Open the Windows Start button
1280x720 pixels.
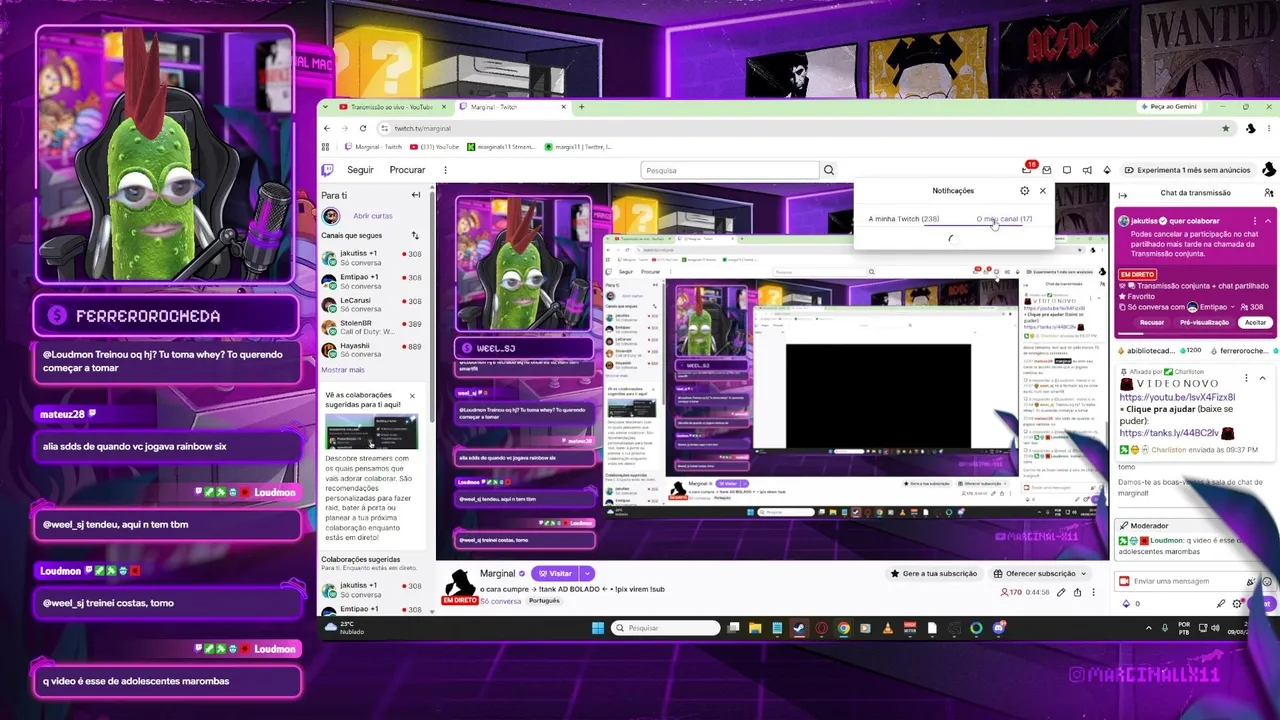(x=598, y=628)
